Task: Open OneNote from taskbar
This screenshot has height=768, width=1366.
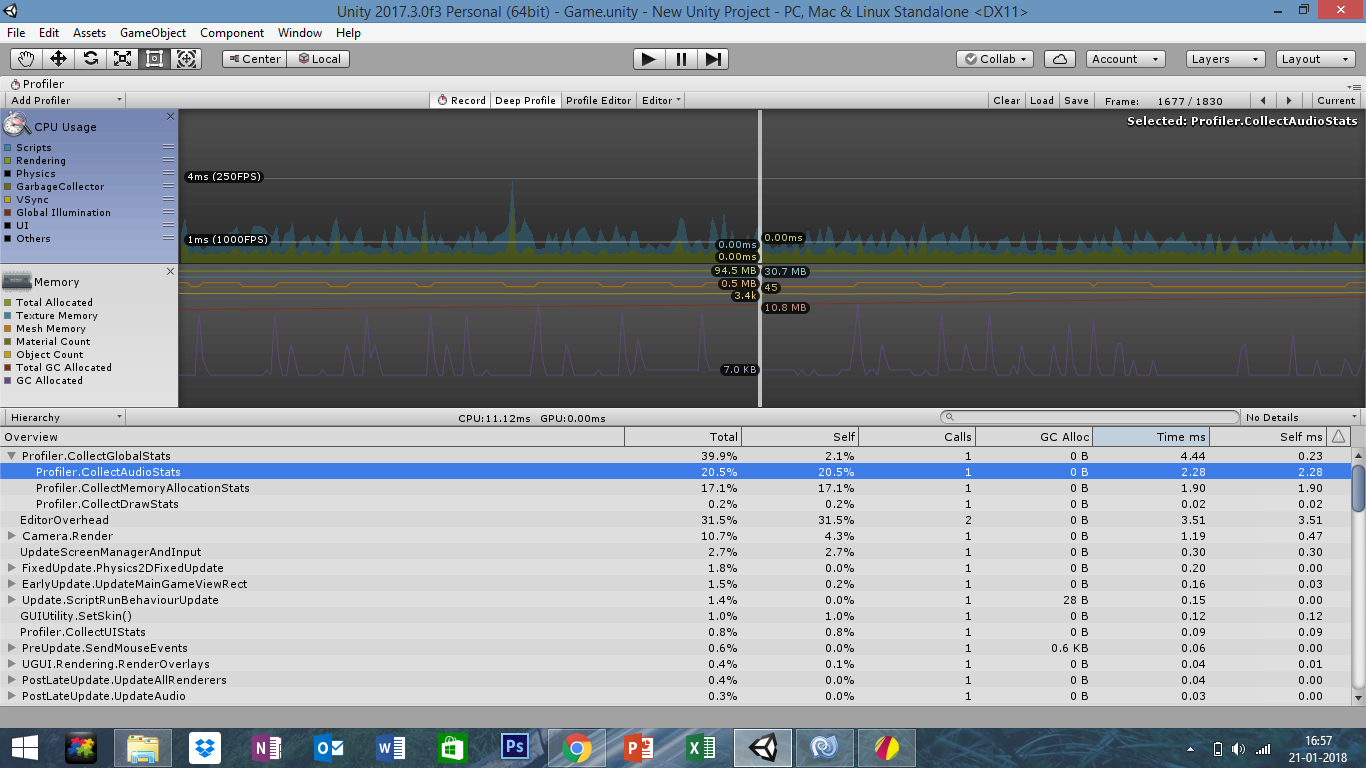Action: 268,747
